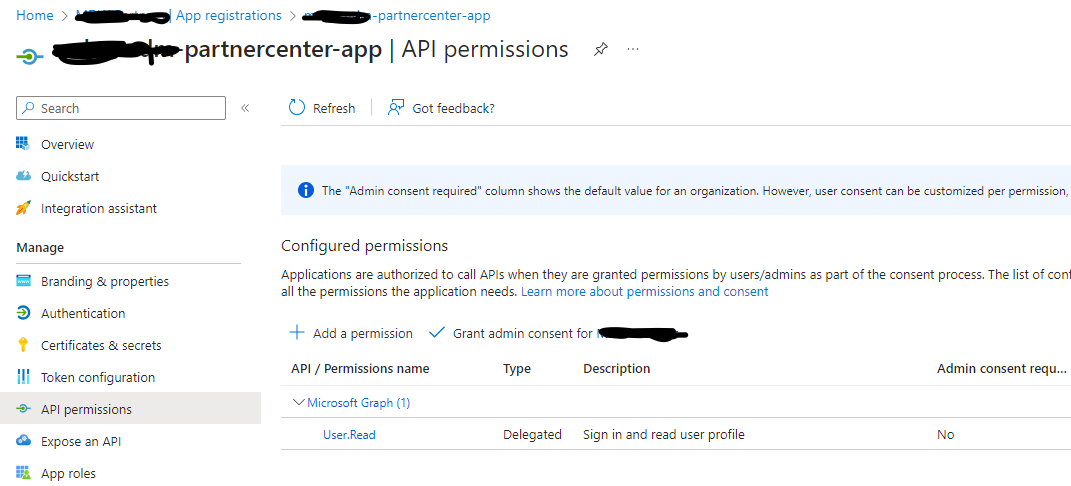Open Learn more about permissions and consent

coord(645,291)
